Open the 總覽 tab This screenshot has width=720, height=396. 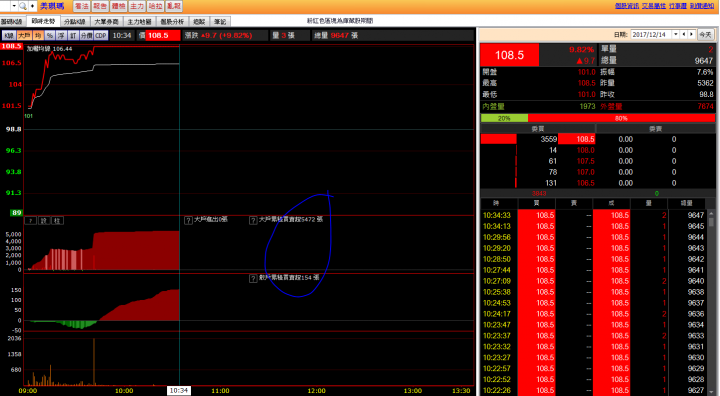(199, 22)
